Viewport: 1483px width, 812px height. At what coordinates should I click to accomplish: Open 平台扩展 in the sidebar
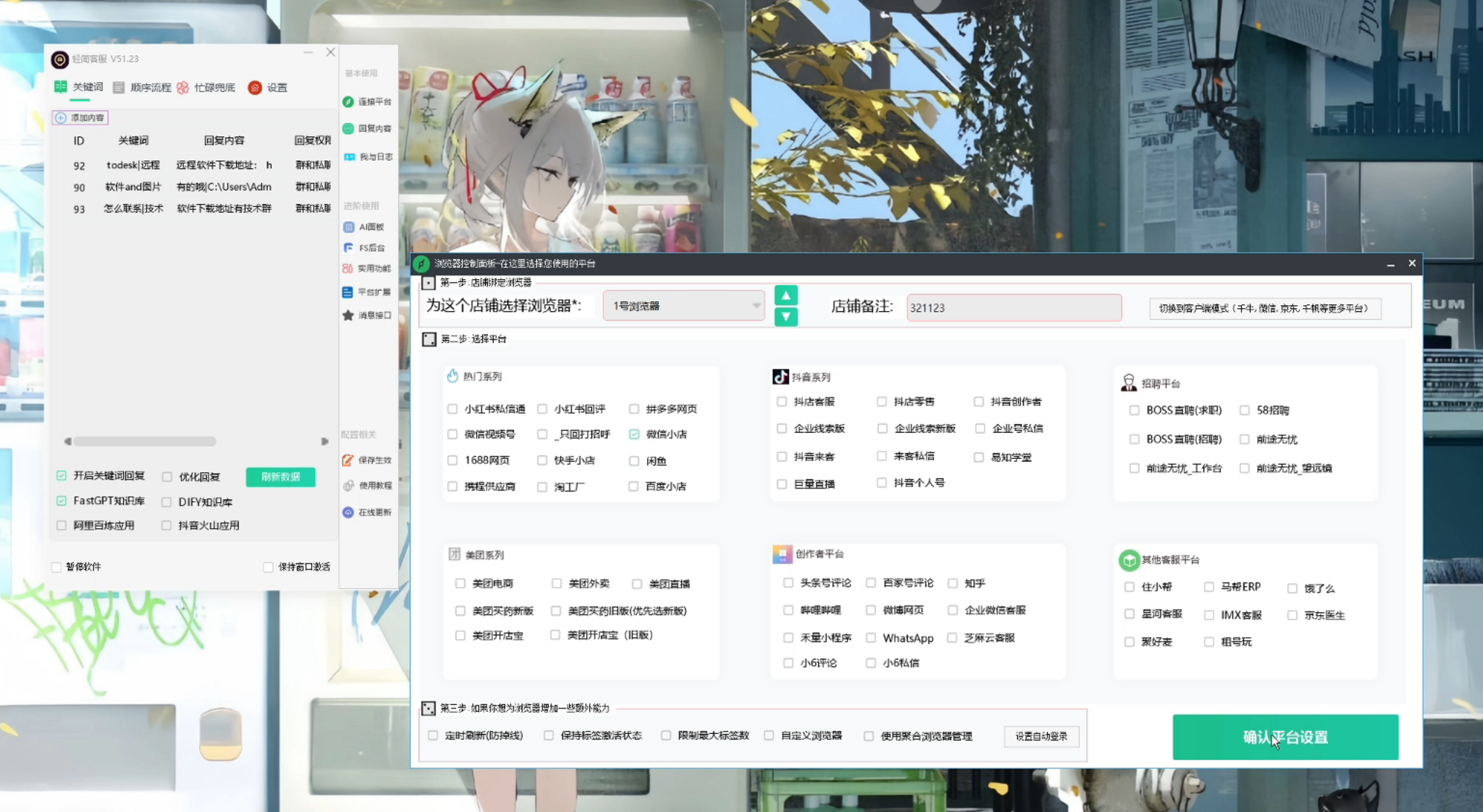tap(367, 292)
